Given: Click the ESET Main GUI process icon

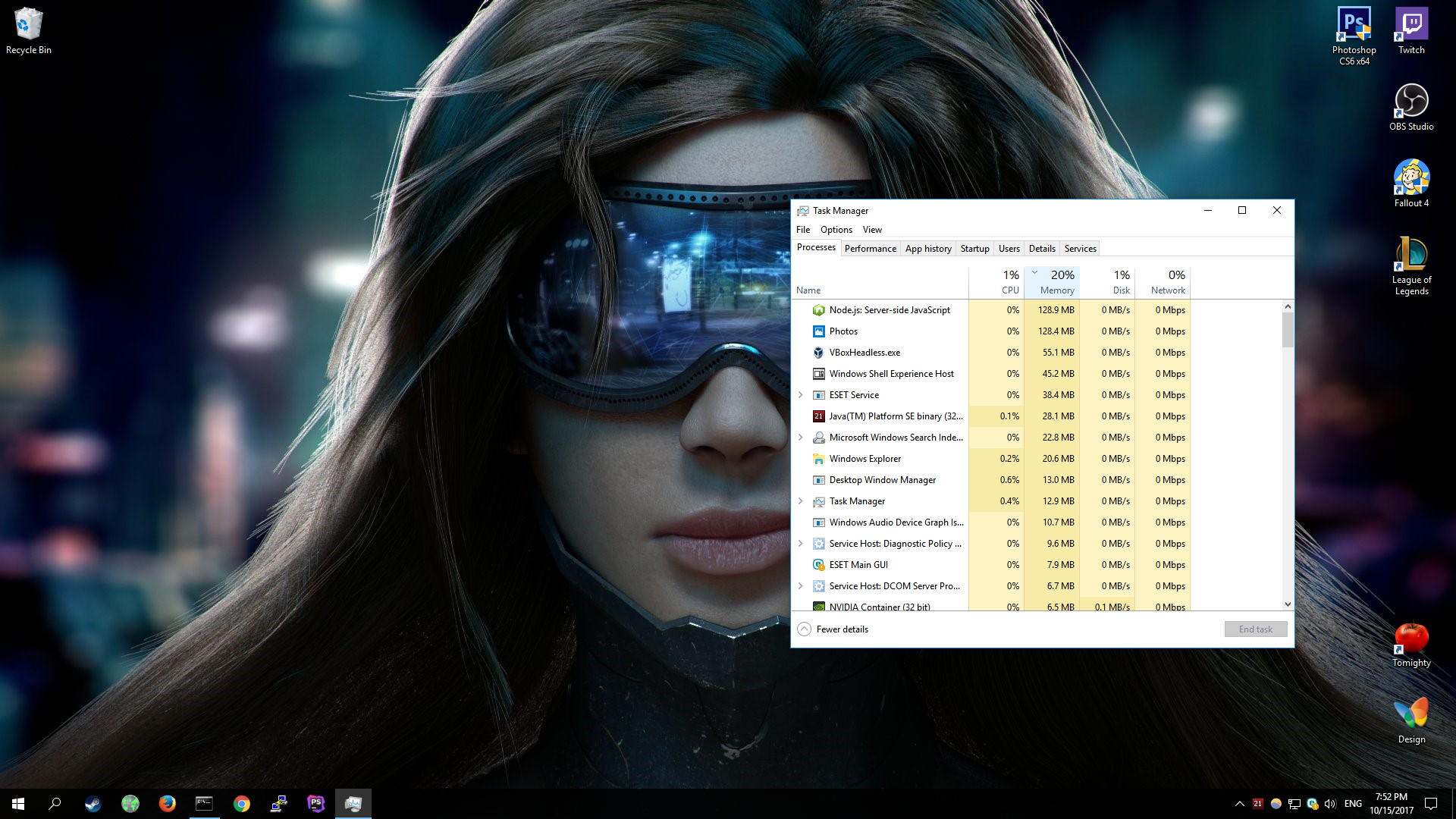Looking at the screenshot, I should (x=818, y=565).
